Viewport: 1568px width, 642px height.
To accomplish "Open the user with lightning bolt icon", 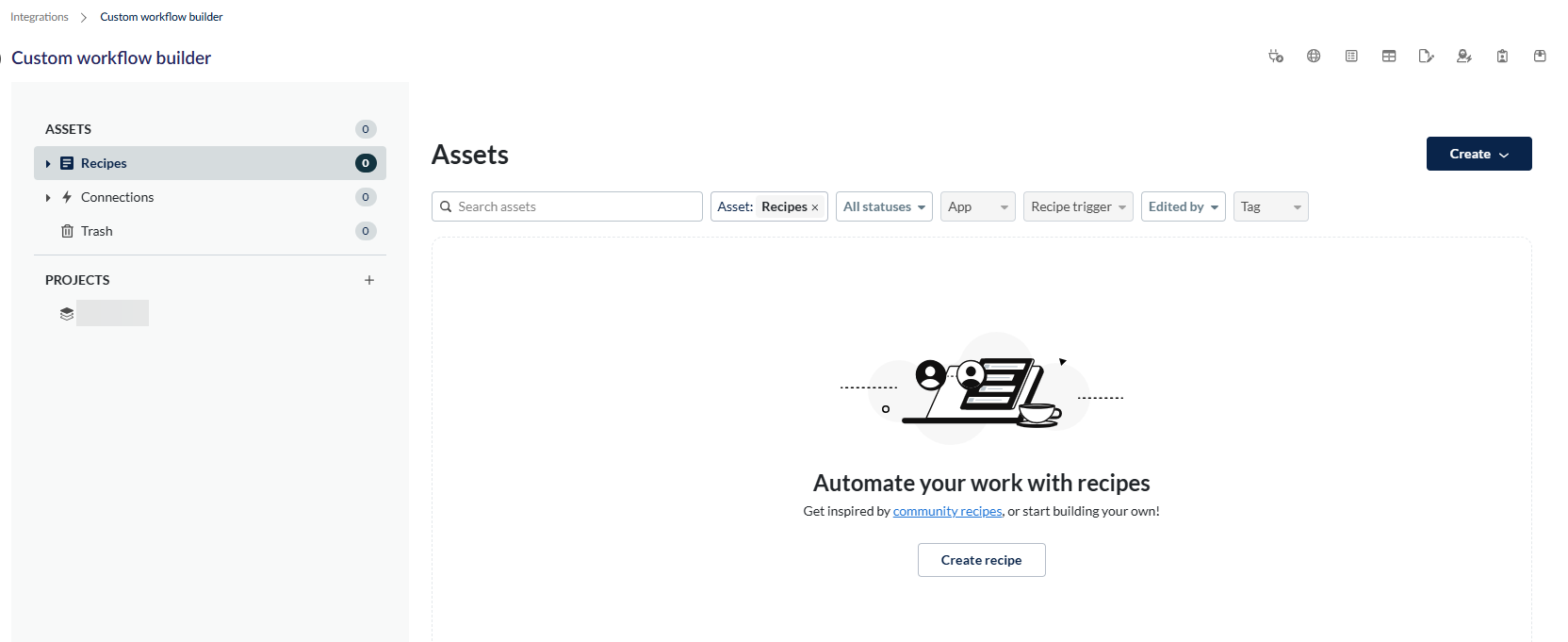I will 1464,57.
